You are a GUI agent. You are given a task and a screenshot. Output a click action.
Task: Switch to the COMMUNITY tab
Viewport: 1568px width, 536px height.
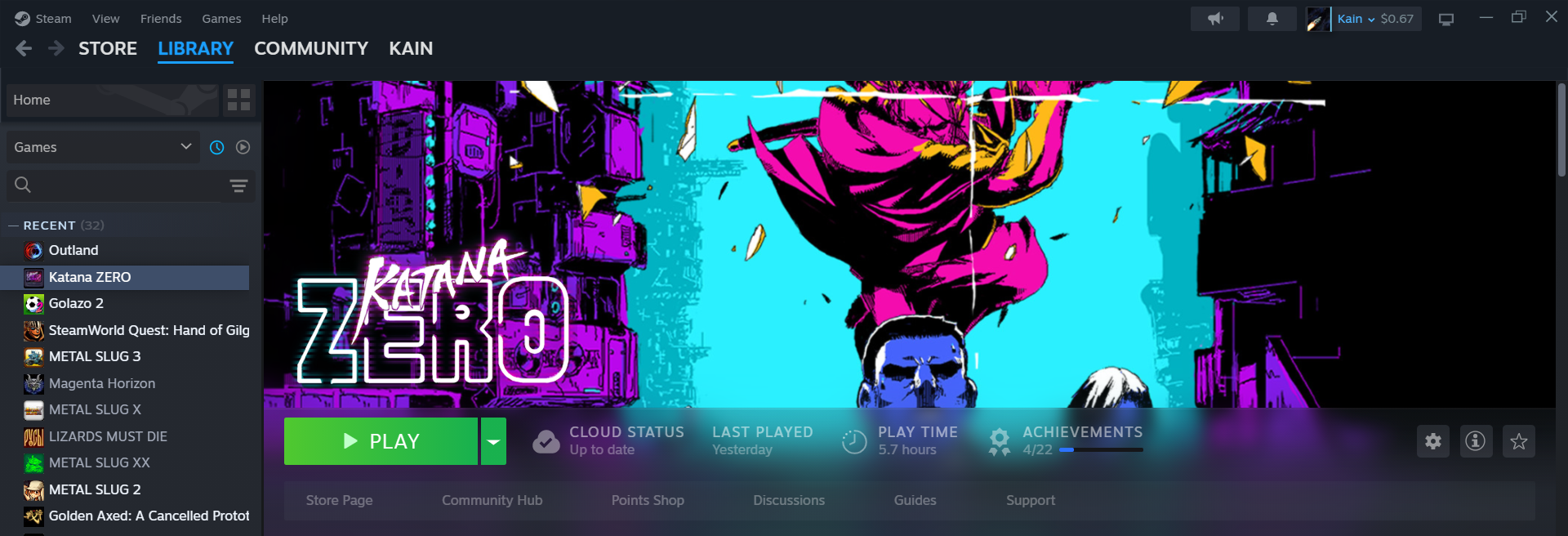(x=311, y=48)
